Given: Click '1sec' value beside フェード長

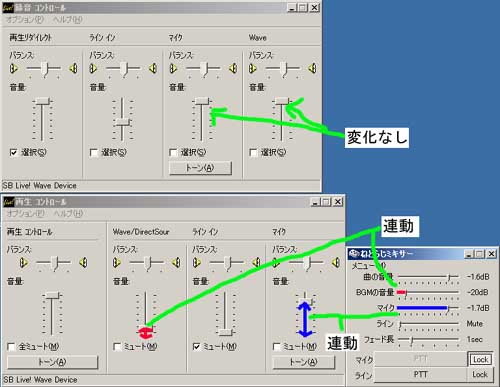Looking at the screenshot, I should click(475, 339).
